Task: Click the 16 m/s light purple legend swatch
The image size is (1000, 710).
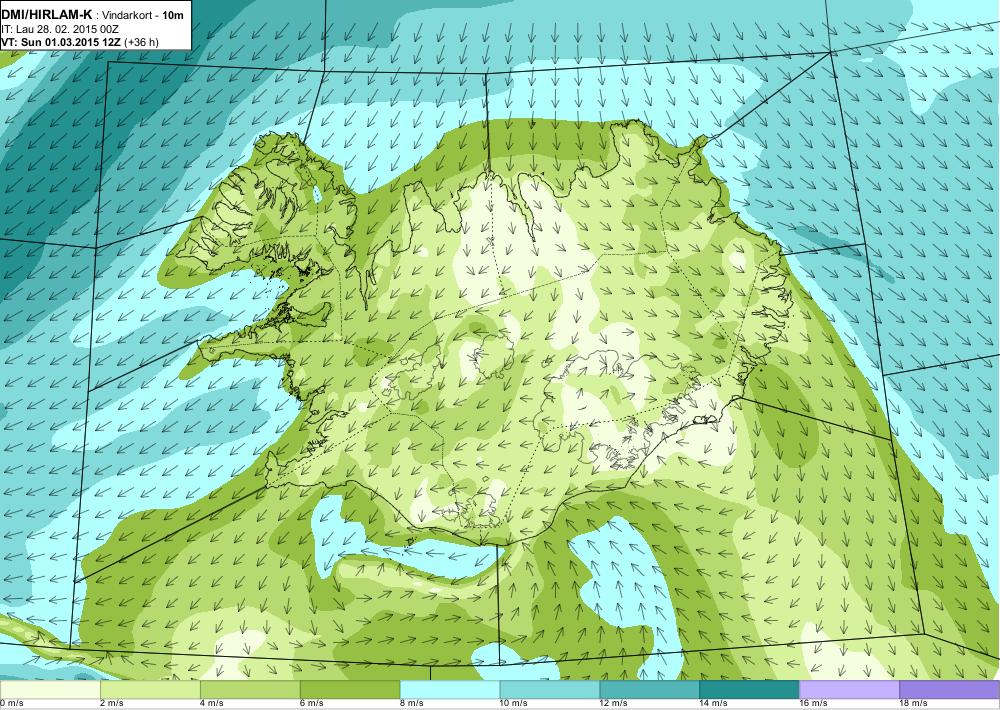Action: click(849, 690)
